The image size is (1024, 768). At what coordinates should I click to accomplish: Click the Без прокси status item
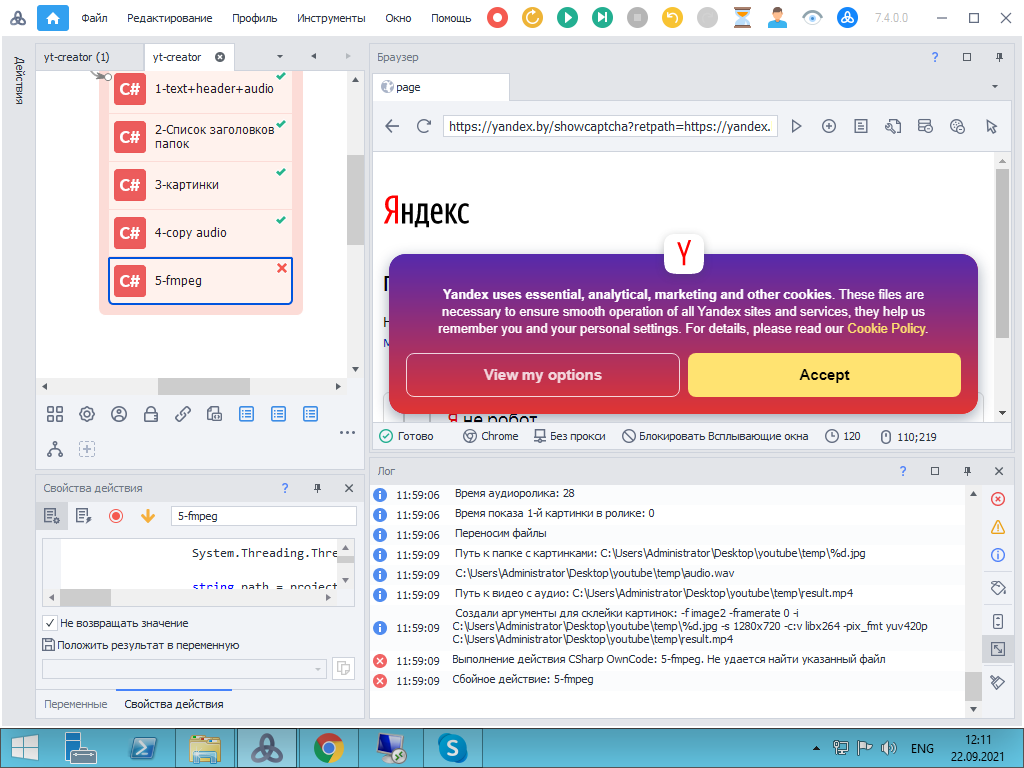click(569, 436)
